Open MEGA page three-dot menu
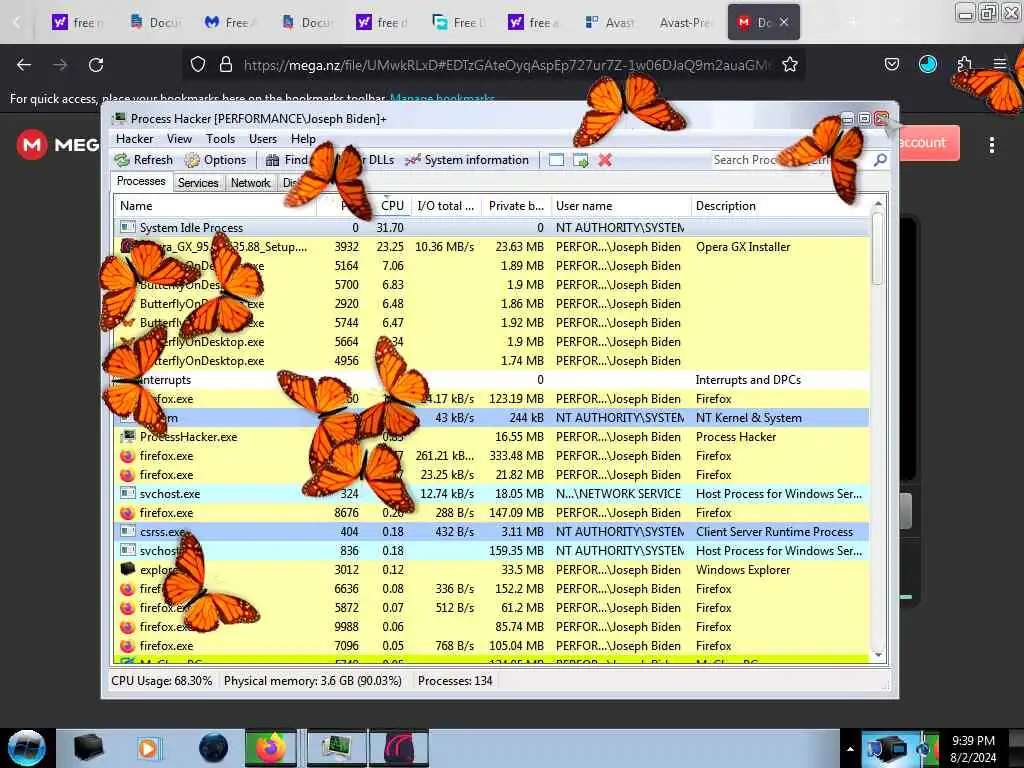 991,145
